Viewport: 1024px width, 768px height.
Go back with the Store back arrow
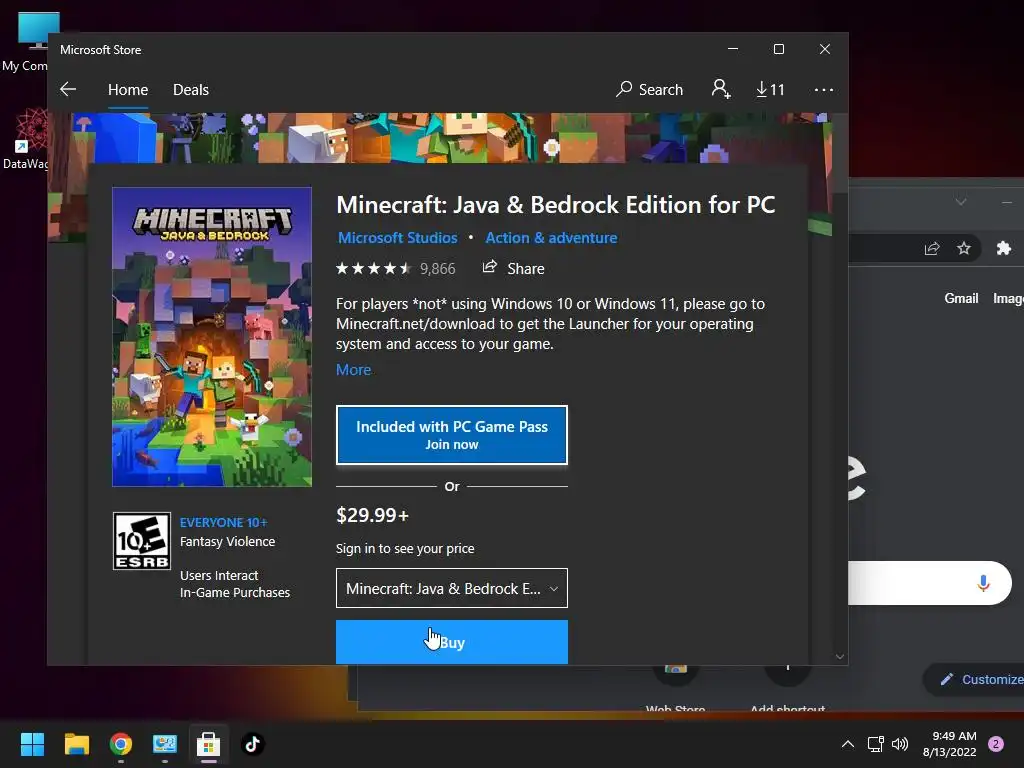[68, 89]
